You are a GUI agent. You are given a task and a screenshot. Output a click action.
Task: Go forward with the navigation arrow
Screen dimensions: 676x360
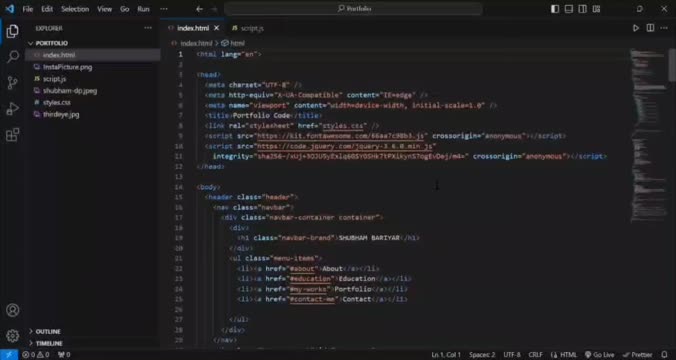pyautogui.click(x=214, y=9)
